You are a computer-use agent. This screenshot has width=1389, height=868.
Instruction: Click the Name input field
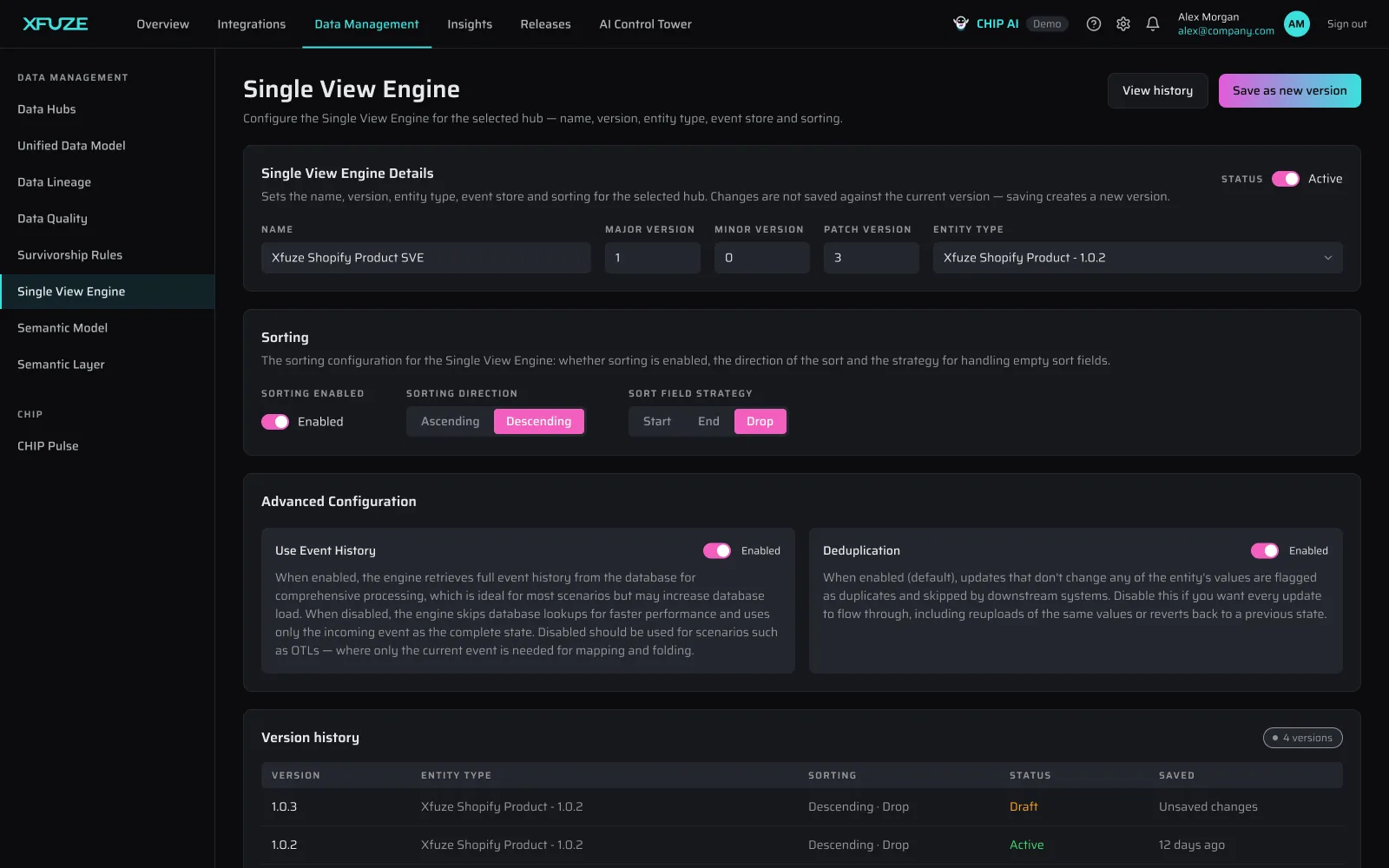[x=425, y=258]
